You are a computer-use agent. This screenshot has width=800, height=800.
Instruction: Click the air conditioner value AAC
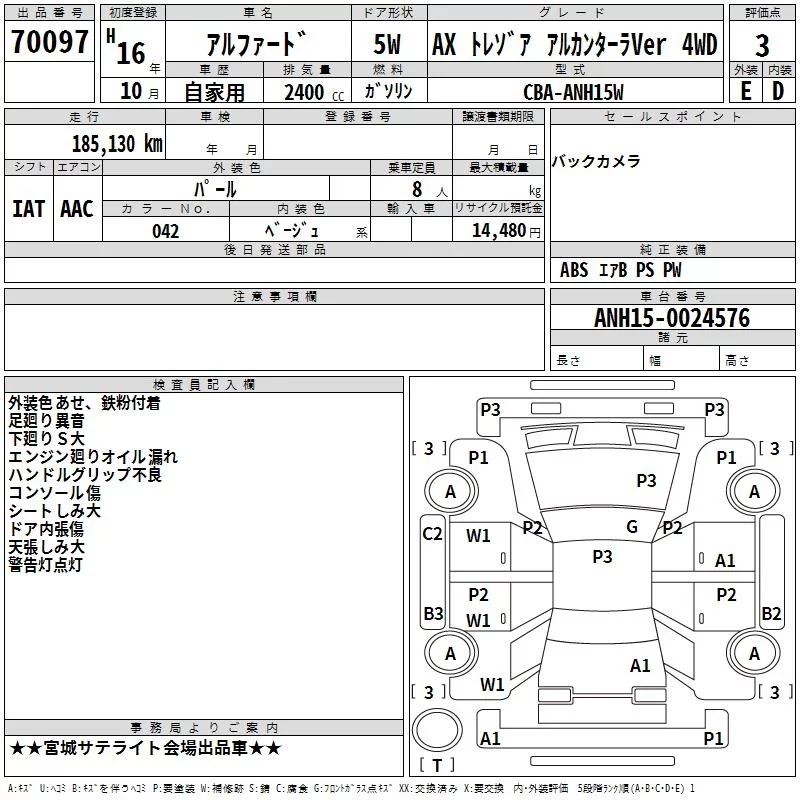point(77,209)
